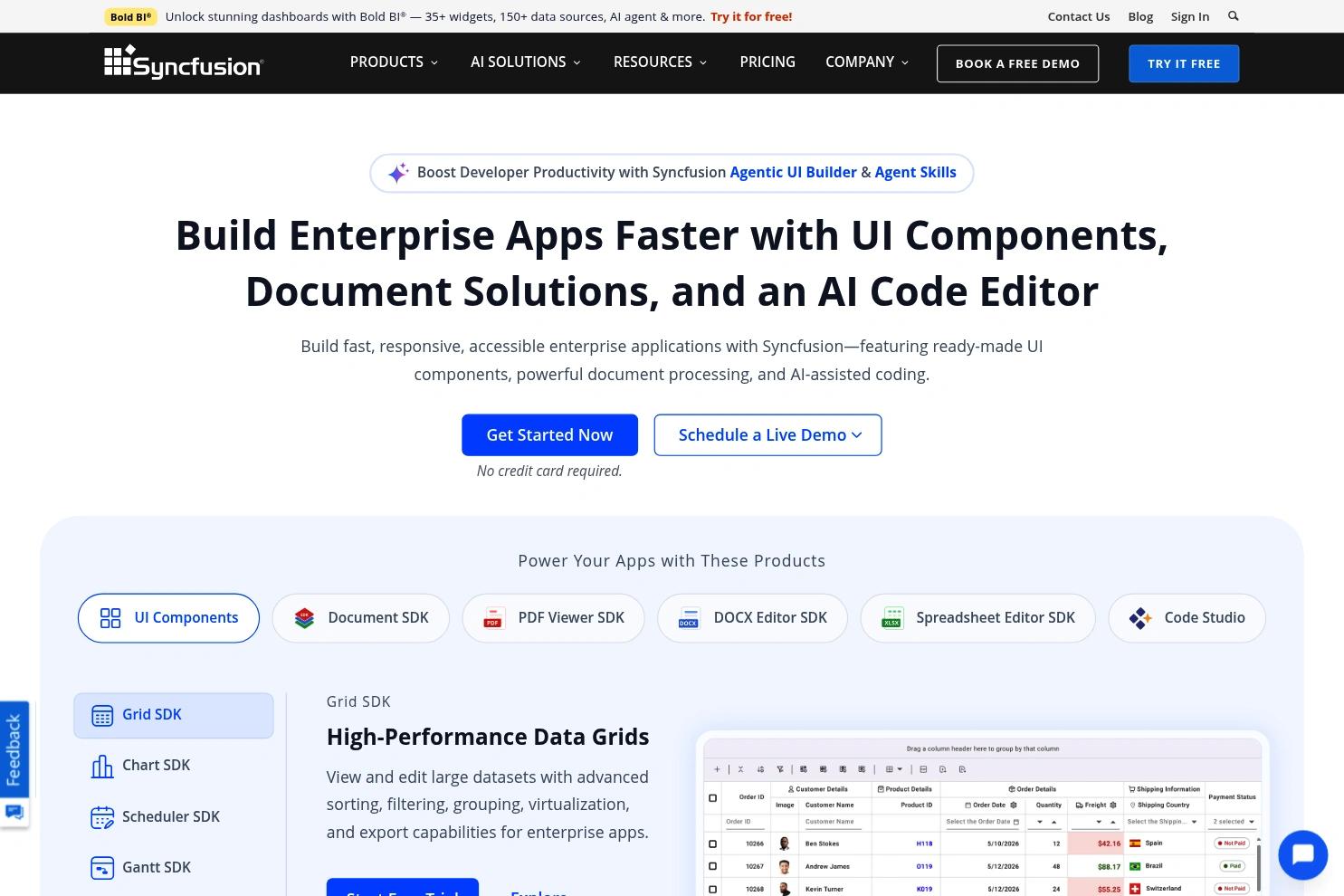Click the Gantt SDK icon
Image resolution: width=1344 pixels, height=896 pixels.
point(102,868)
